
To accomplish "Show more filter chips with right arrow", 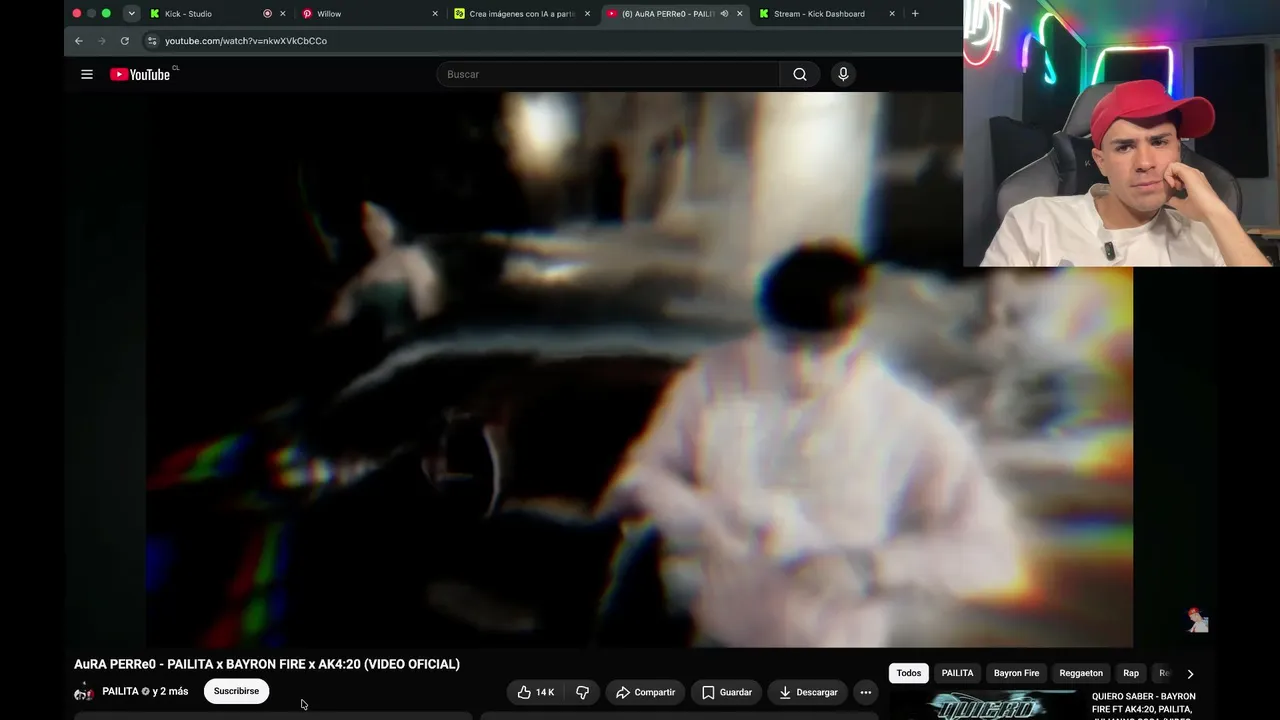I will tap(1190, 674).
